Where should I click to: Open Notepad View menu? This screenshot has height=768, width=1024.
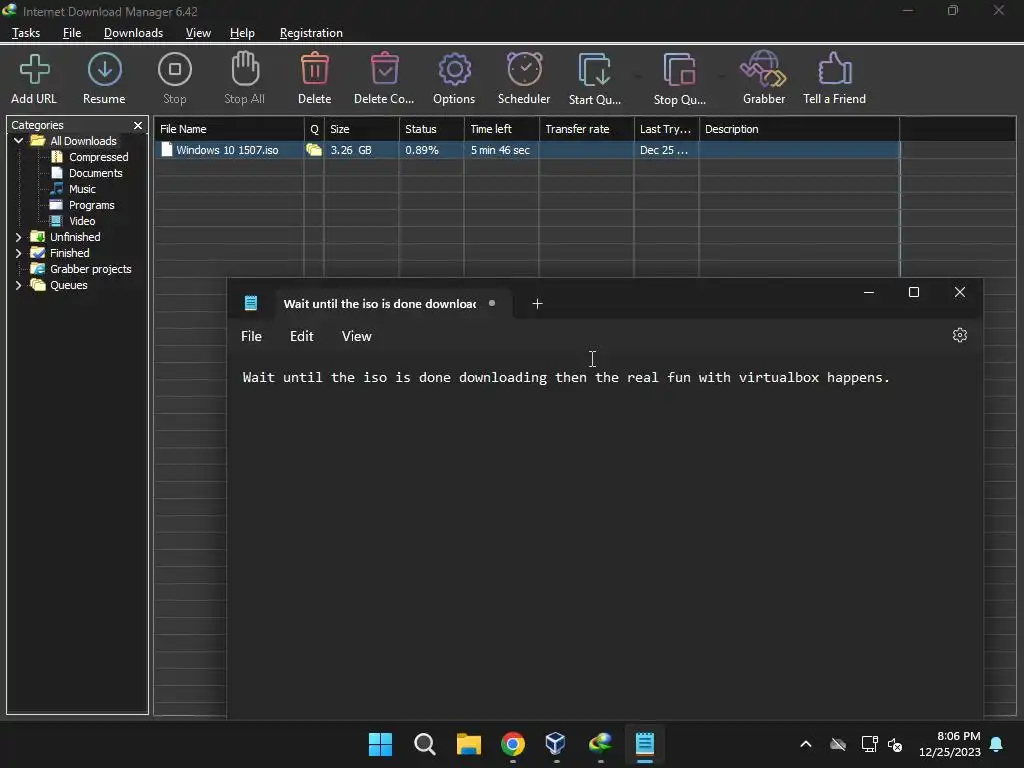click(x=357, y=336)
